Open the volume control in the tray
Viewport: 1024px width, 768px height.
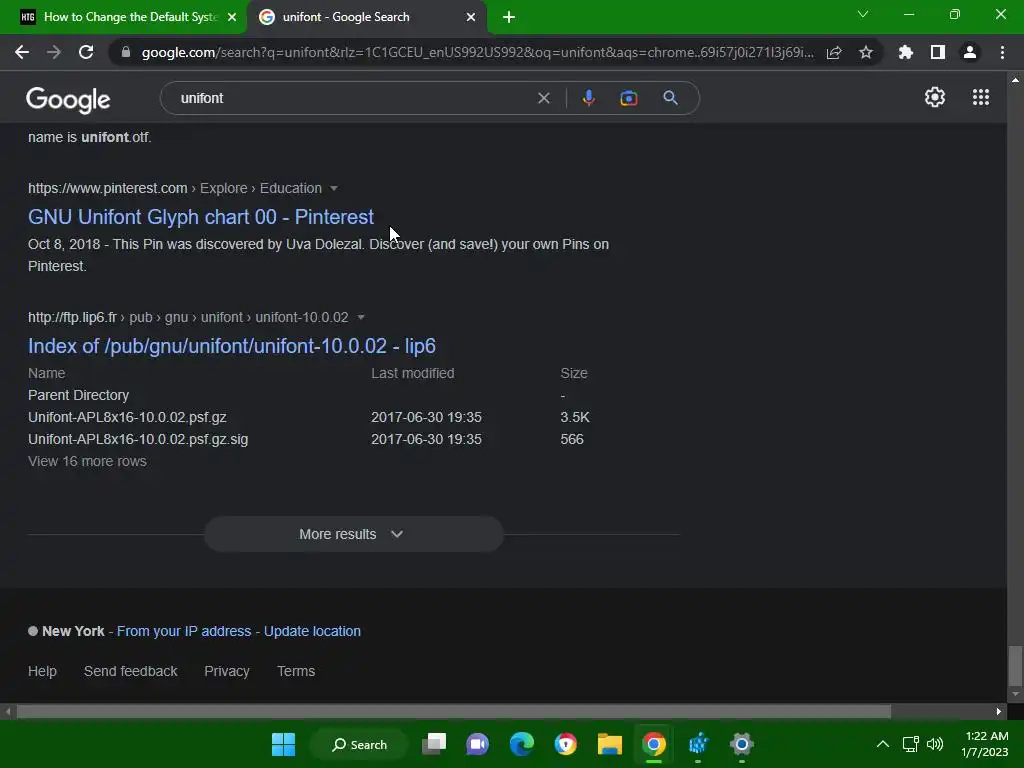(x=935, y=744)
